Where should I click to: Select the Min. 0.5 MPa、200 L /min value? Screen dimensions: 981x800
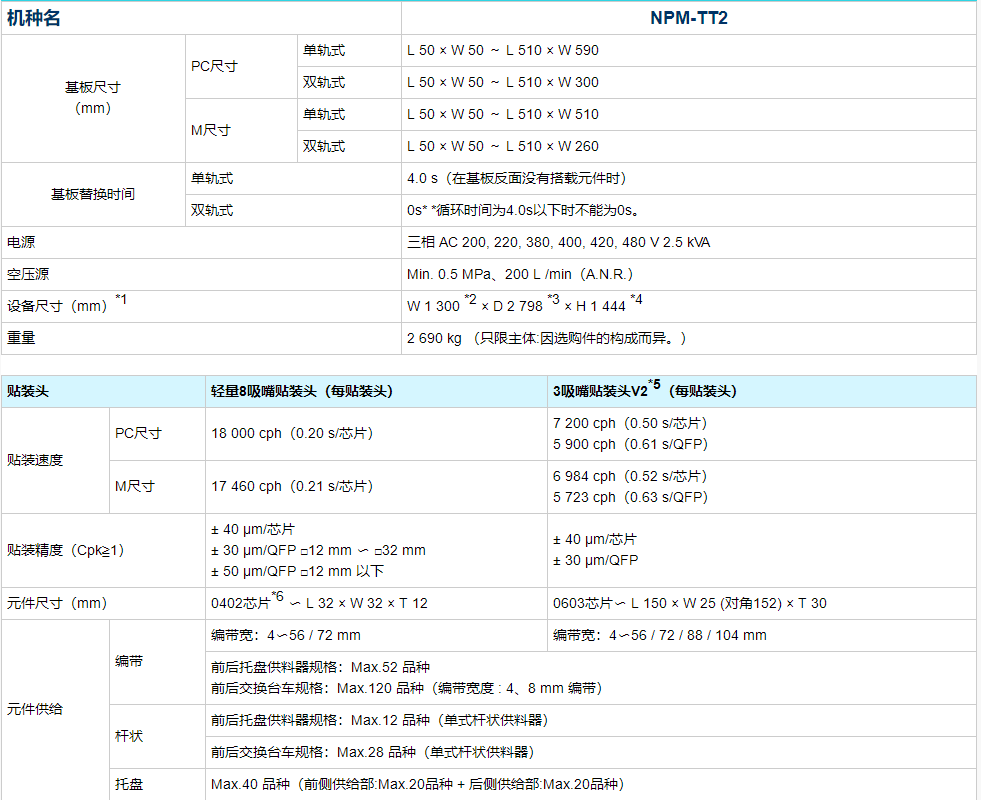[520, 274]
